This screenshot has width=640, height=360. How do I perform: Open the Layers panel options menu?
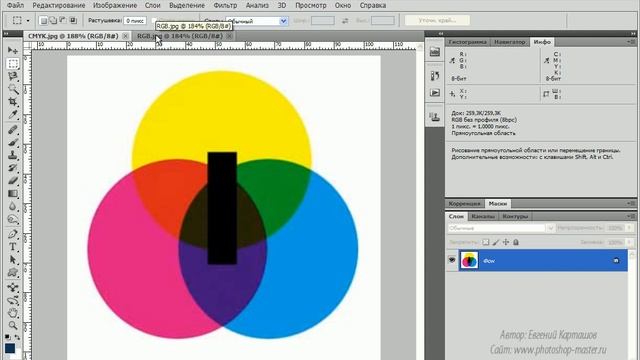631,216
